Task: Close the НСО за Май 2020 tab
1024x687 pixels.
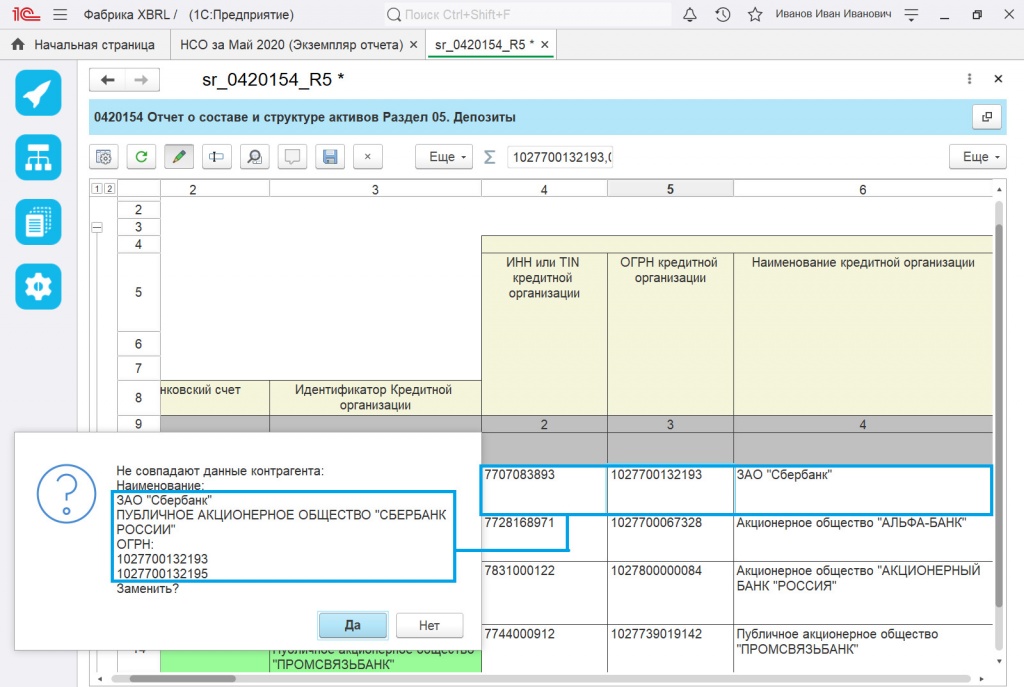Action: [413, 44]
